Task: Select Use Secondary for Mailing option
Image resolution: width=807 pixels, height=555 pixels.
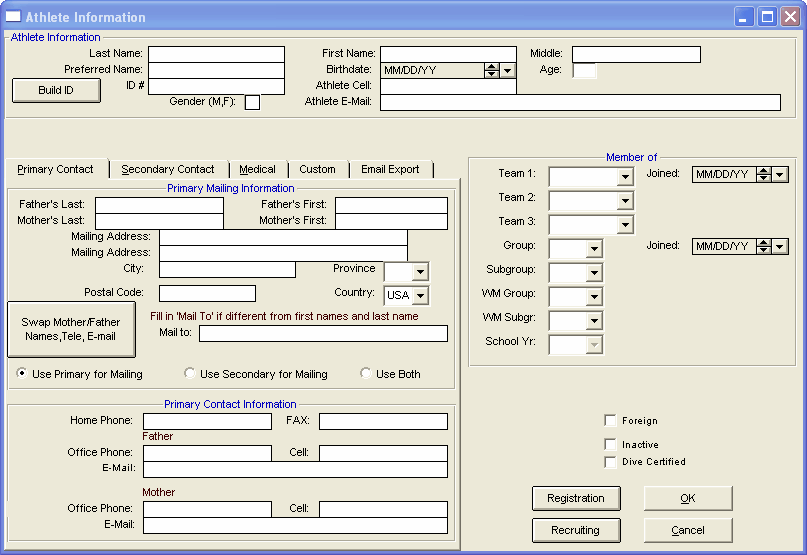Action: point(190,374)
